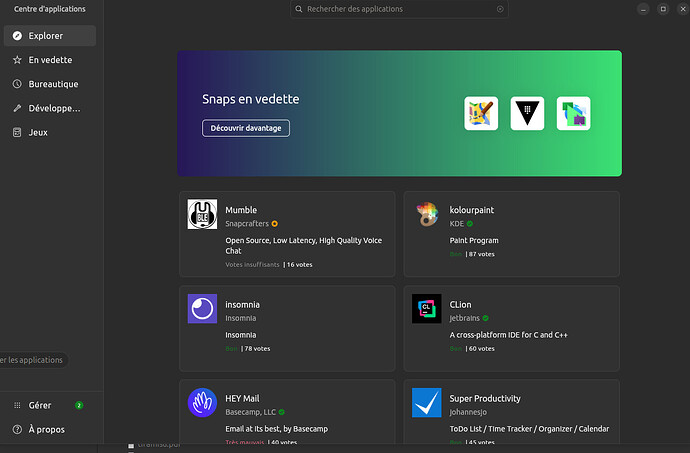Click the Snapcrafters star publisher badge
This screenshot has height=453, width=690.
275,224
